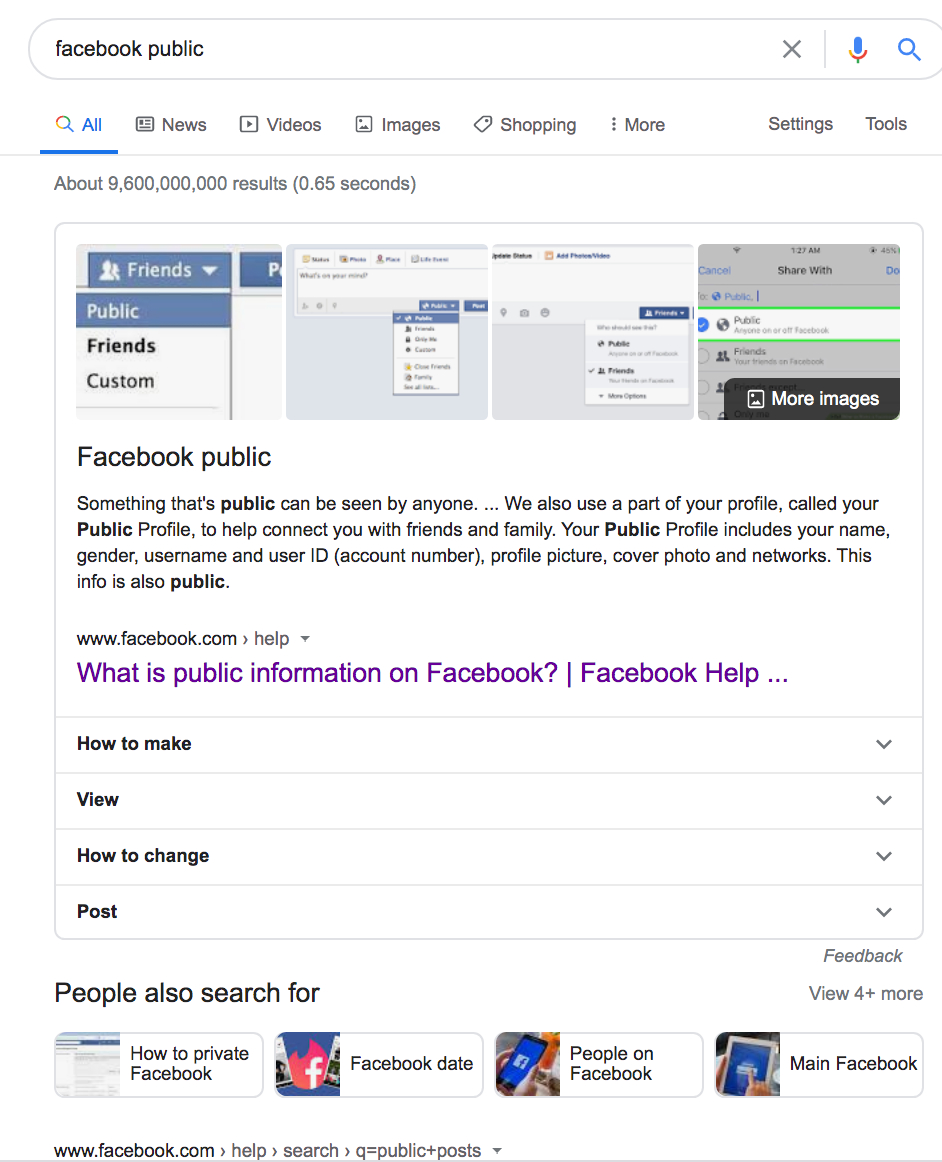
Task: Expand the How to change section
Action: click(489, 856)
